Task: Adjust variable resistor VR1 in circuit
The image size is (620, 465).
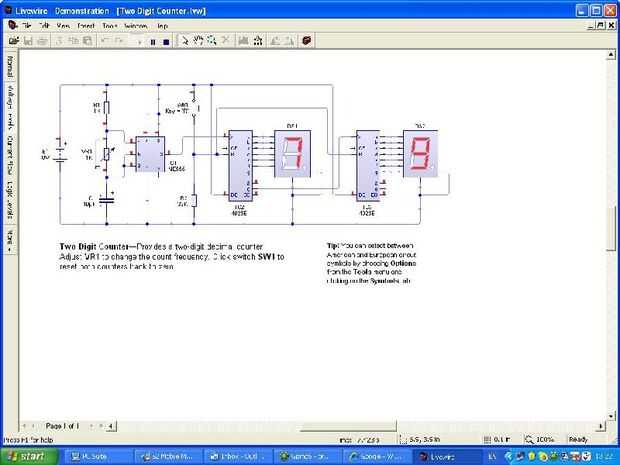Action: pyautogui.click(x=107, y=154)
